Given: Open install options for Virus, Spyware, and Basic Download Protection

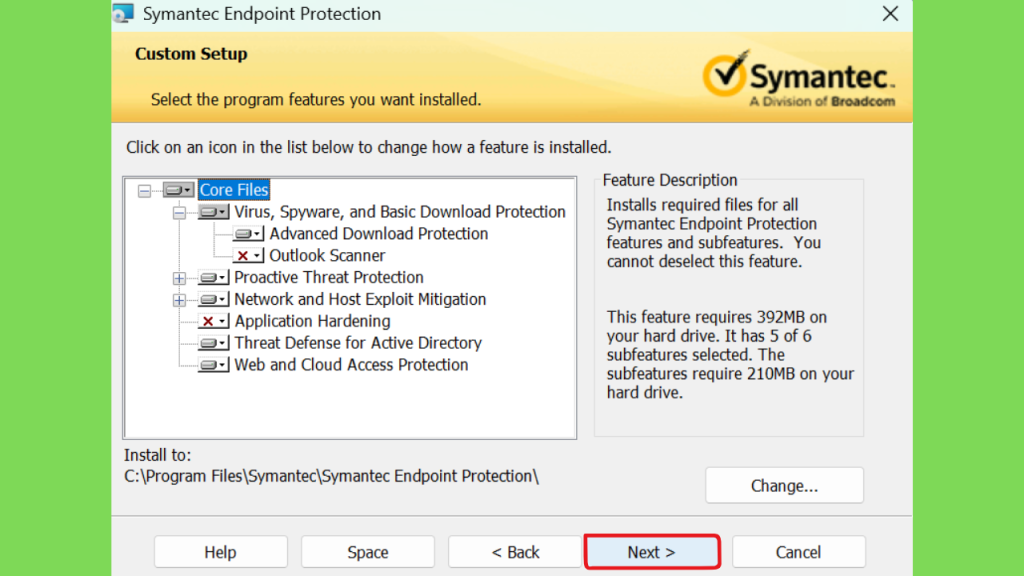Looking at the screenshot, I should (x=214, y=212).
